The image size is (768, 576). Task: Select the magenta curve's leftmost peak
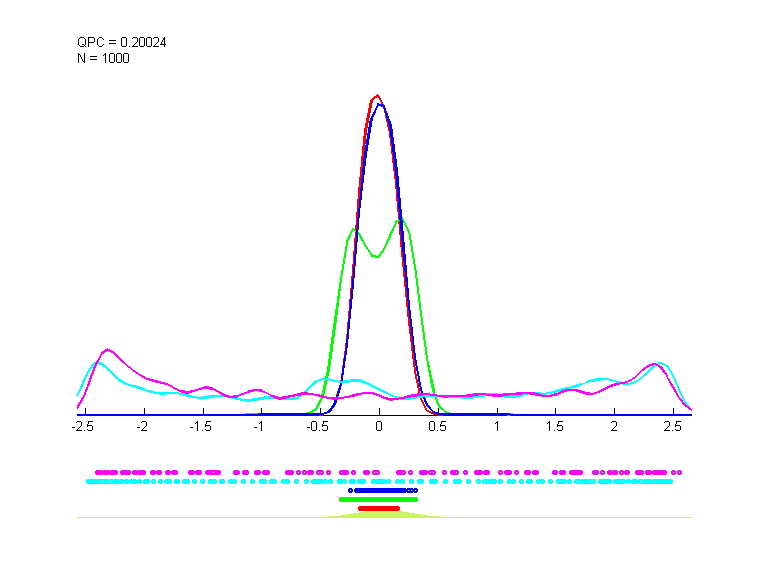point(107,350)
